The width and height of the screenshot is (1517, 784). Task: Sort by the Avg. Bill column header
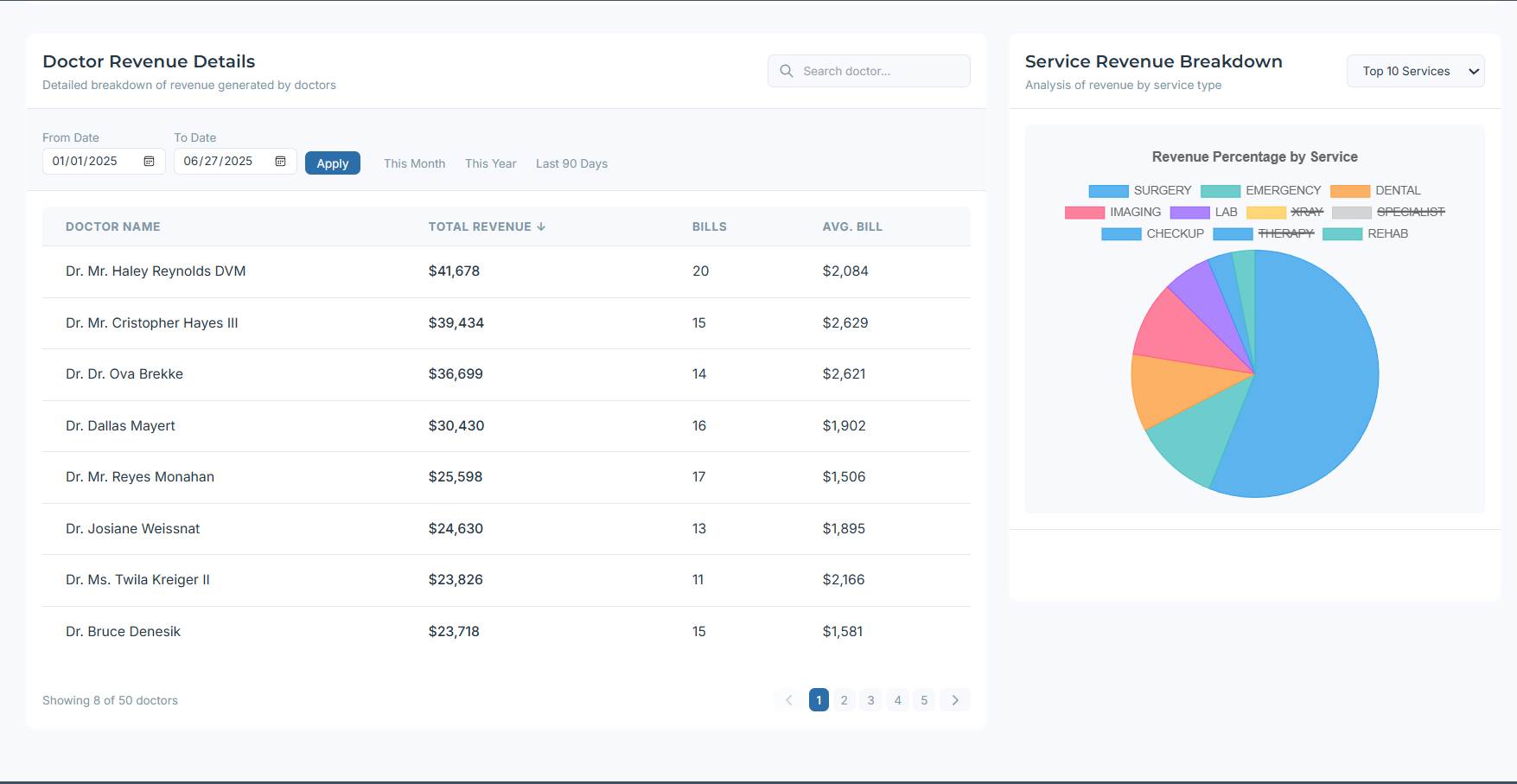coord(852,226)
